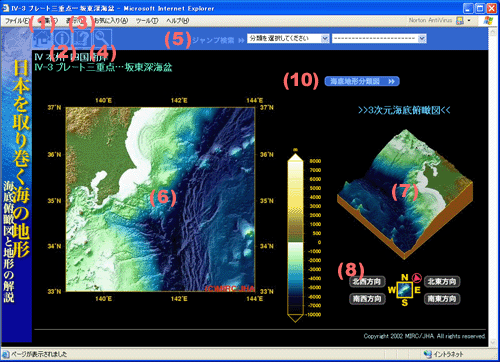
Task: Select the 南西方向 view button
Action: (x=367, y=299)
